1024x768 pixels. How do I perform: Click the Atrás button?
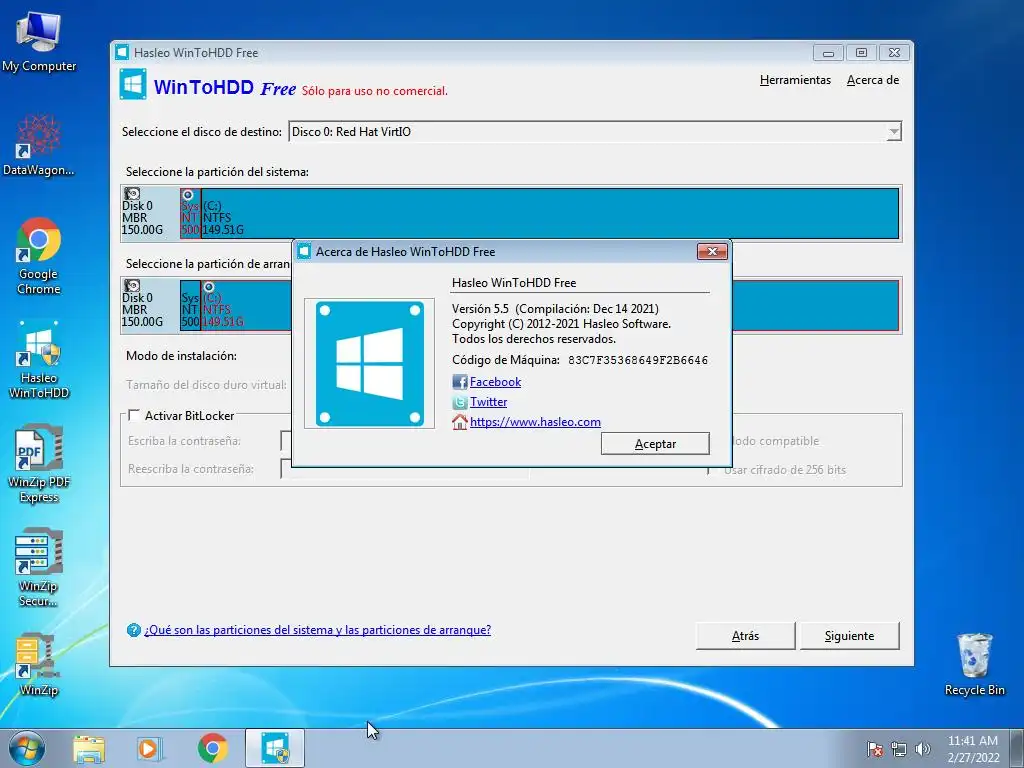(745, 635)
